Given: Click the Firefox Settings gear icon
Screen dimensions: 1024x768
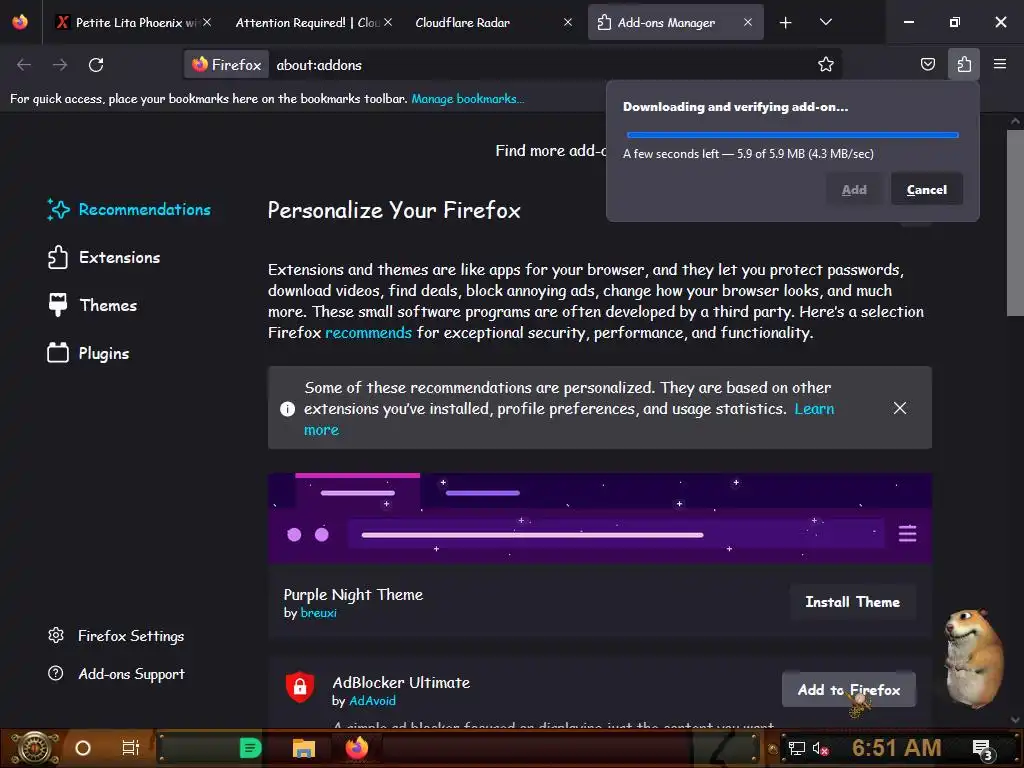Looking at the screenshot, I should (x=56, y=635).
